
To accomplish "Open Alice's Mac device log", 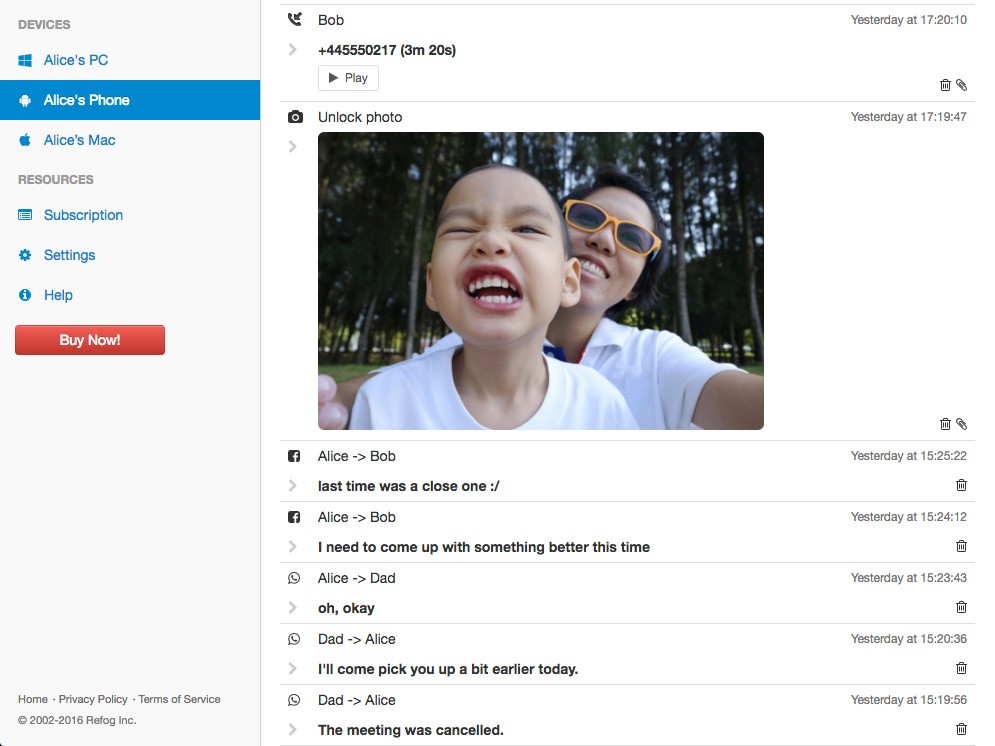I will 79,140.
